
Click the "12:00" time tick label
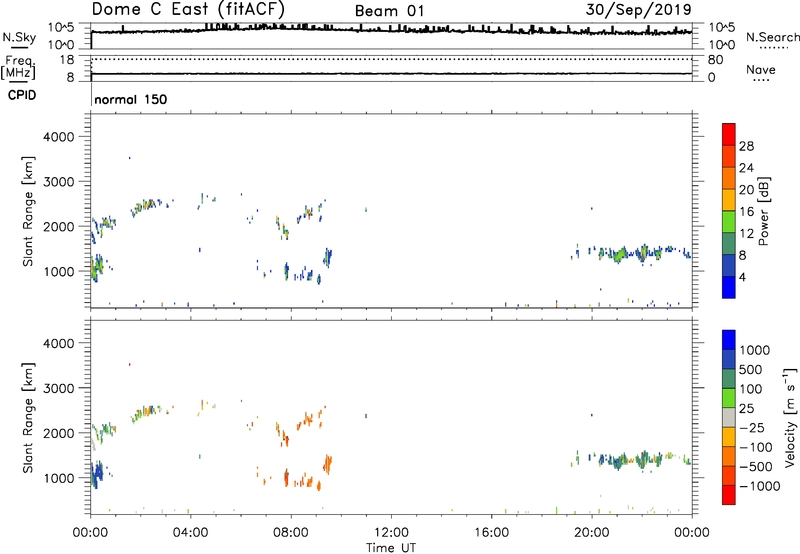point(391,533)
